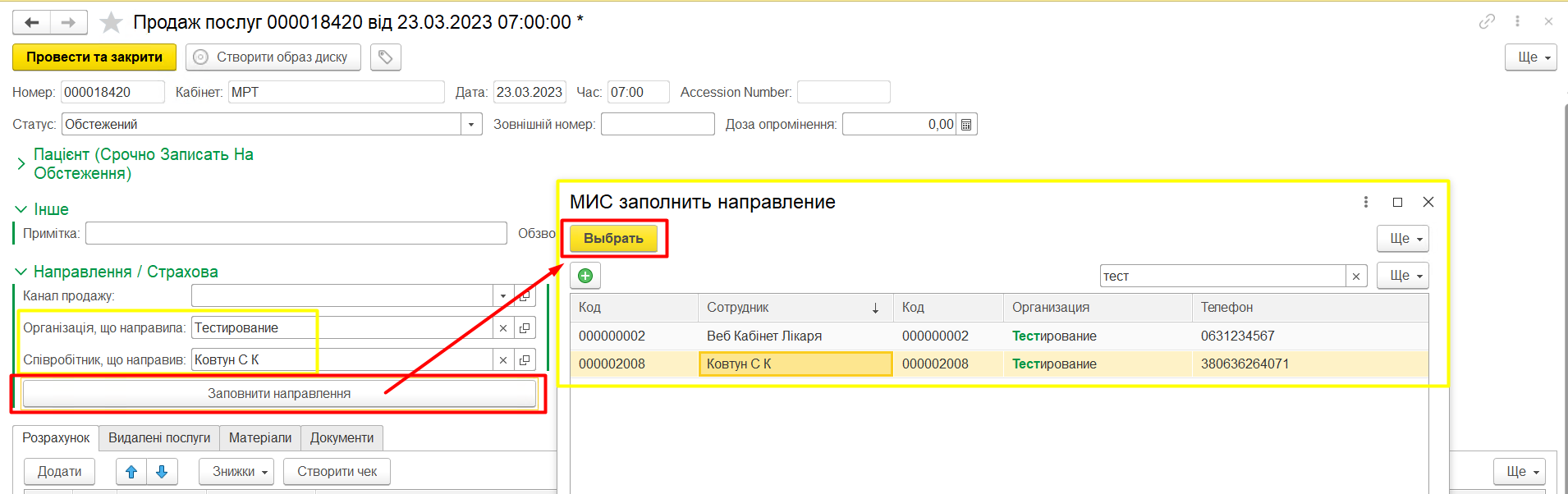Copy document link via chain icon
The image size is (1568, 494).
(1487, 21)
